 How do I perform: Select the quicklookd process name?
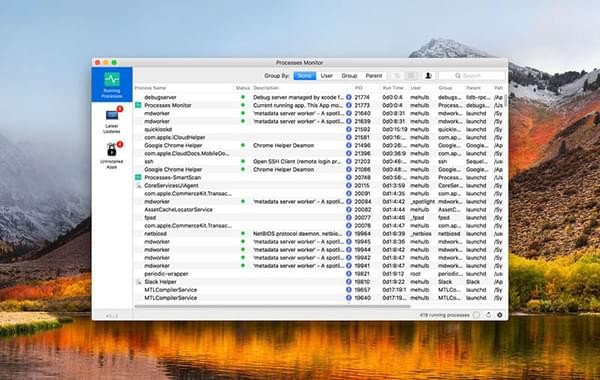(158, 129)
